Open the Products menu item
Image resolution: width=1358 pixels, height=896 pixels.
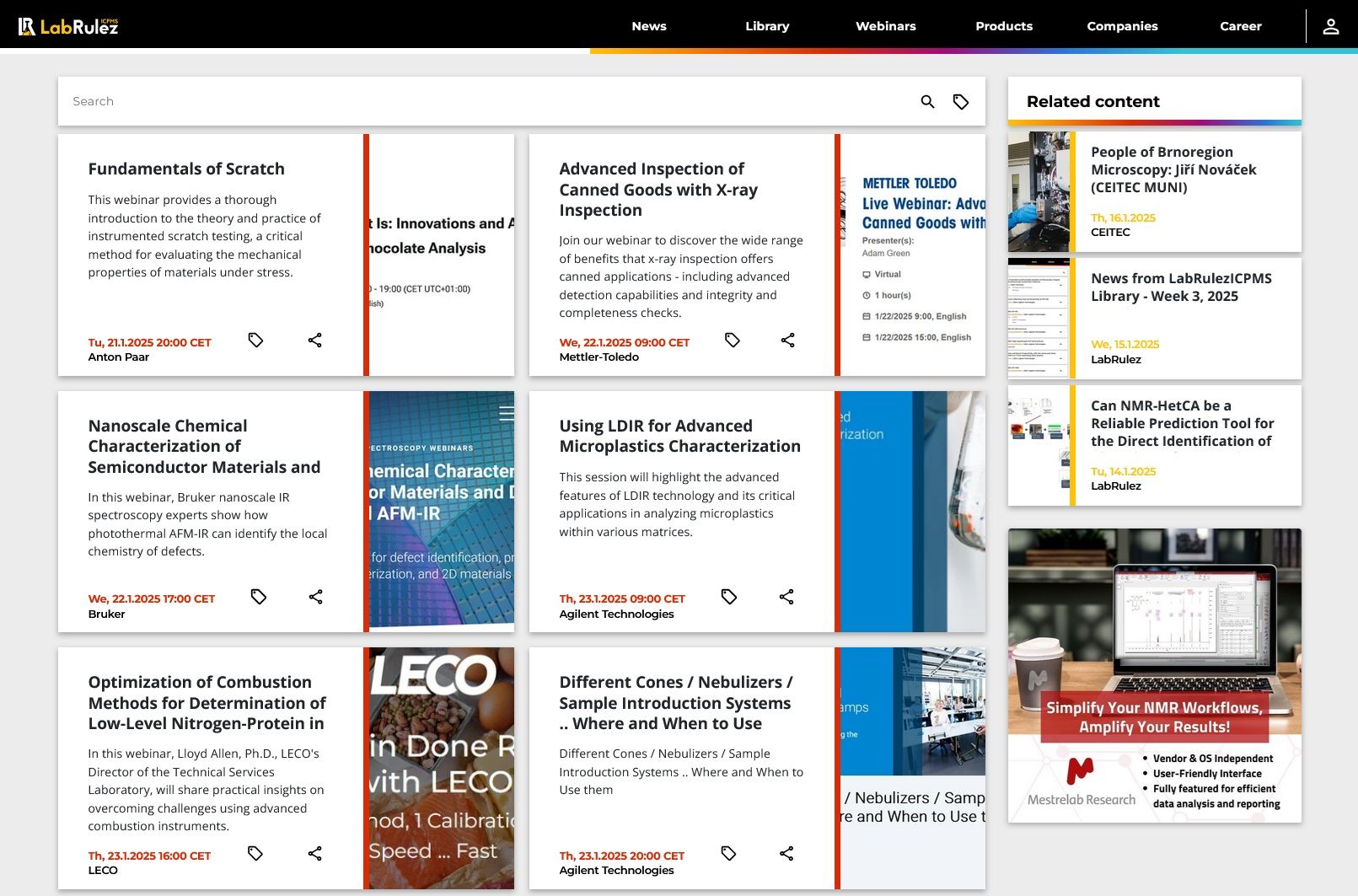tap(1004, 26)
